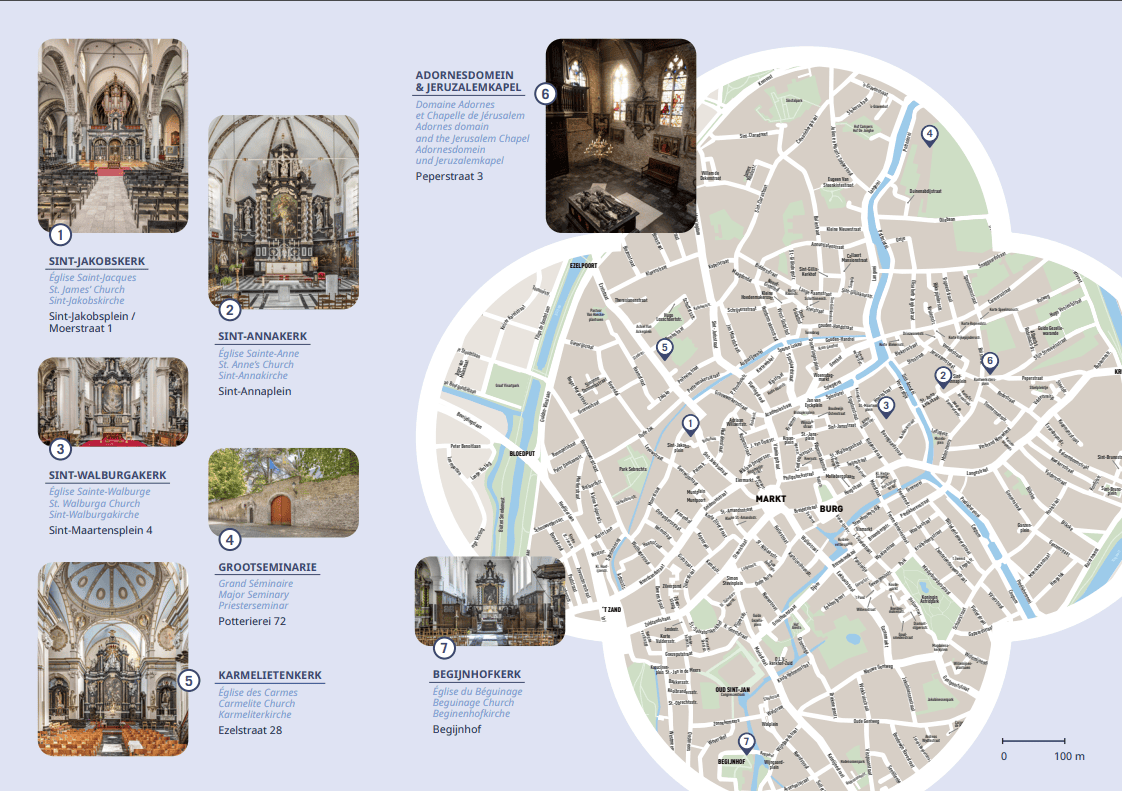Open the Sint-Jakobskerk interior photo
Viewport: 1122px width, 791px height.
pyautogui.click(x=113, y=136)
